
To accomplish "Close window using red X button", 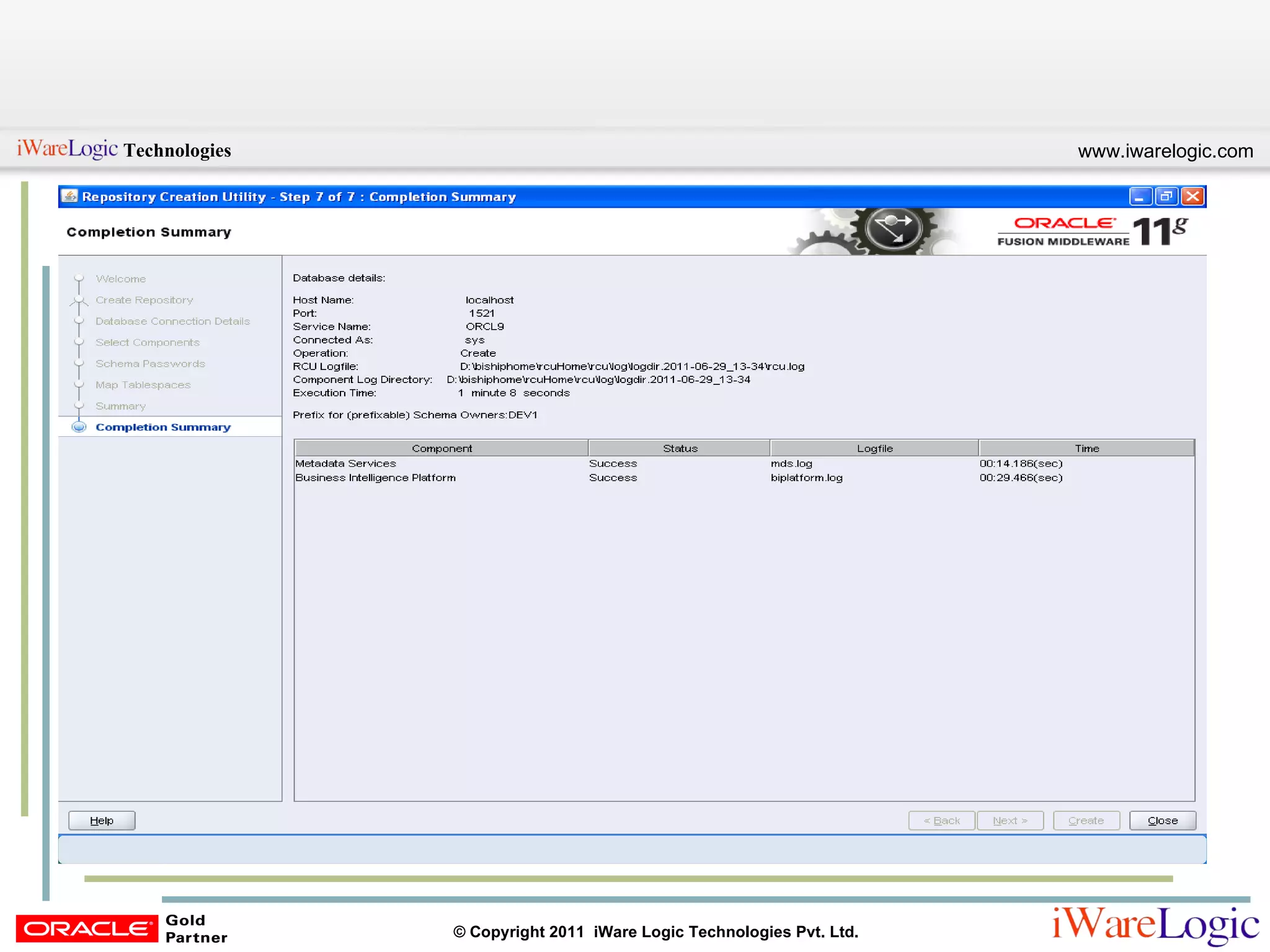I will point(1193,197).
